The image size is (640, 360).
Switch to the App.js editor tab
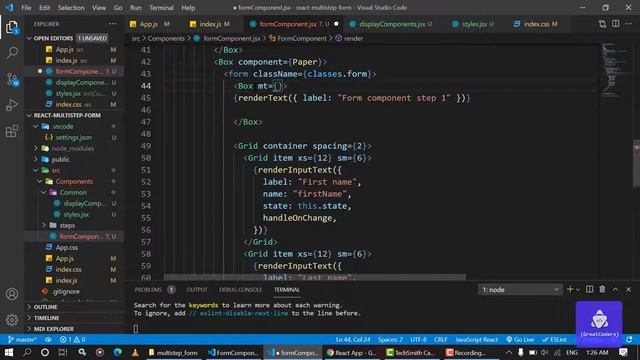point(149,24)
